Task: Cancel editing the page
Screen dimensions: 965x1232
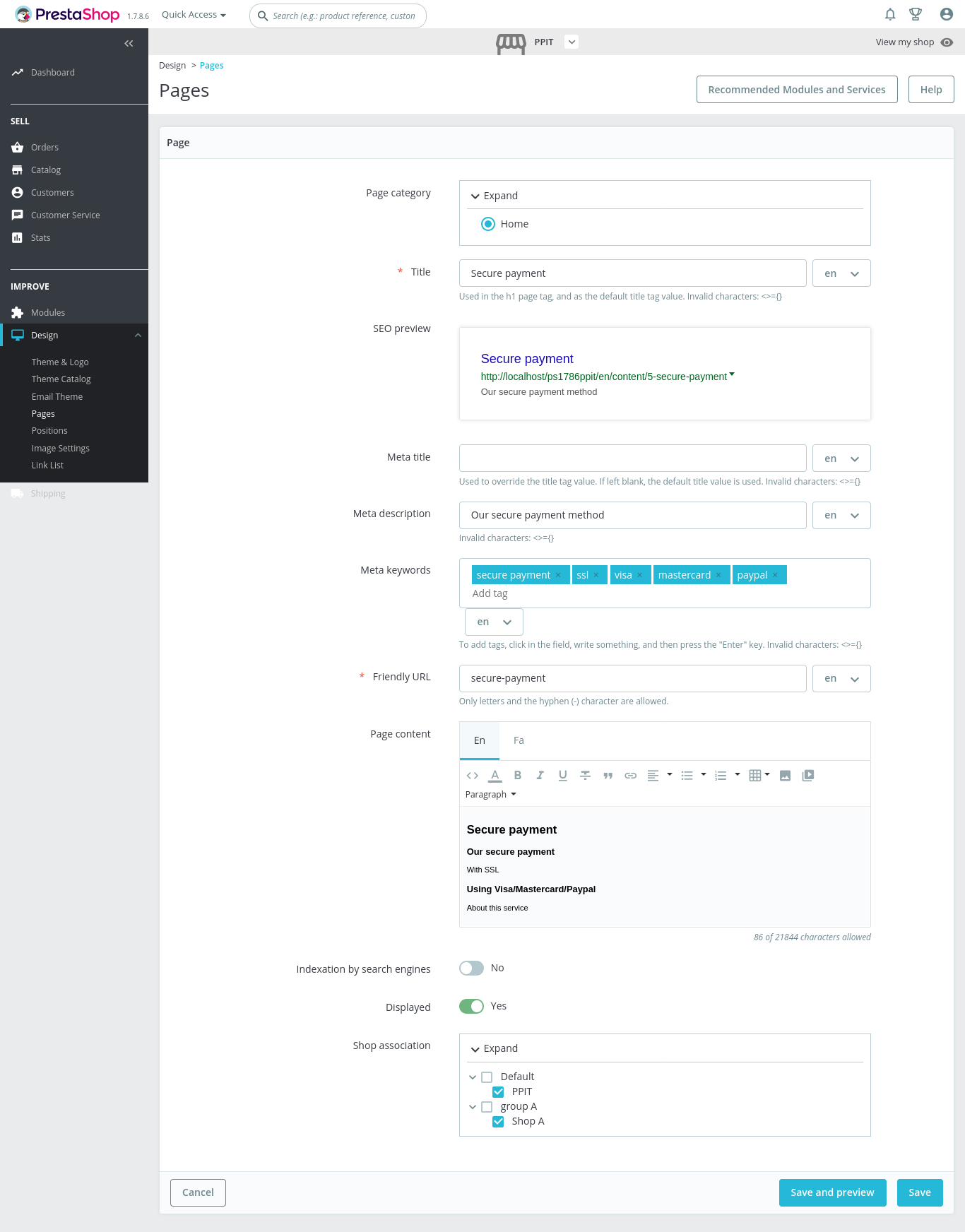Action: point(198,1192)
